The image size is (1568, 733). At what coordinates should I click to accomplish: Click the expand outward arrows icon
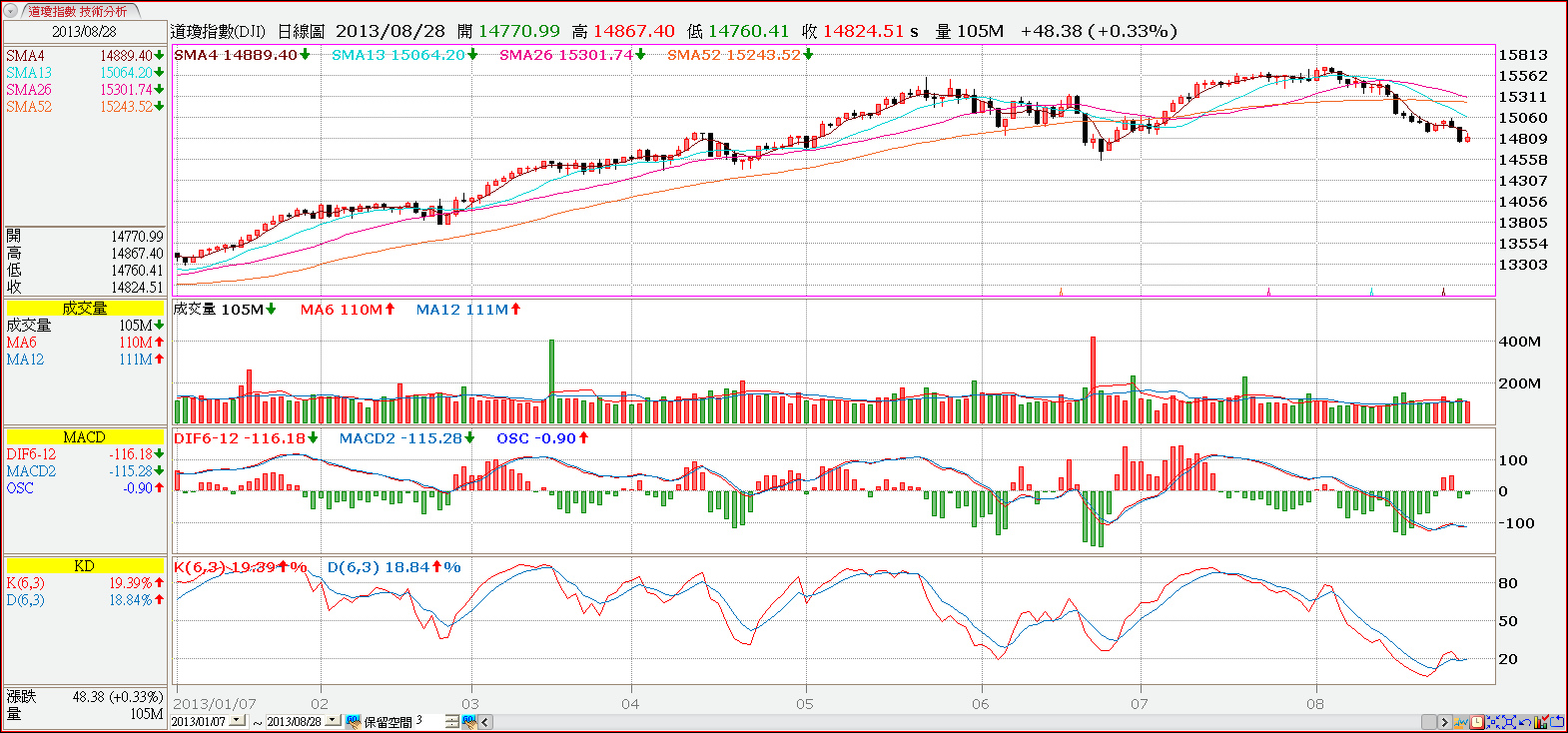click(x=1509, y=722)
